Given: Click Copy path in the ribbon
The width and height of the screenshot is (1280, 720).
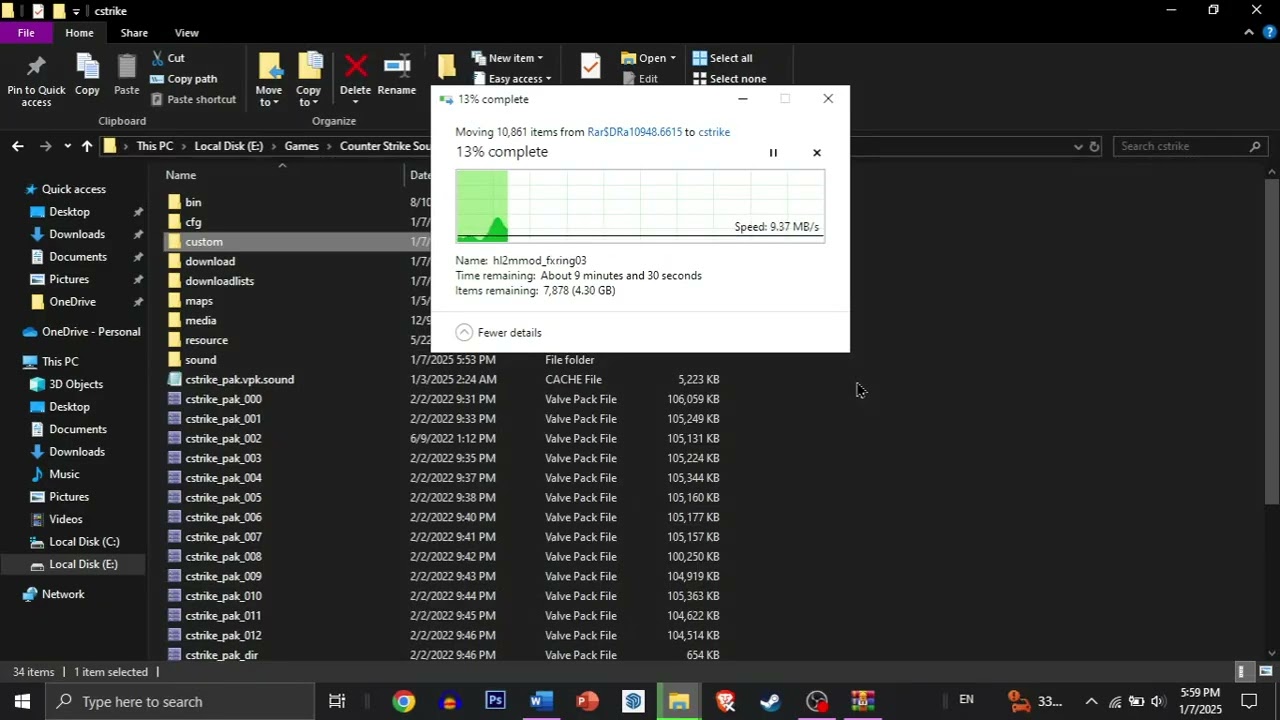Looking at the screenshot, I should [183, 79].
